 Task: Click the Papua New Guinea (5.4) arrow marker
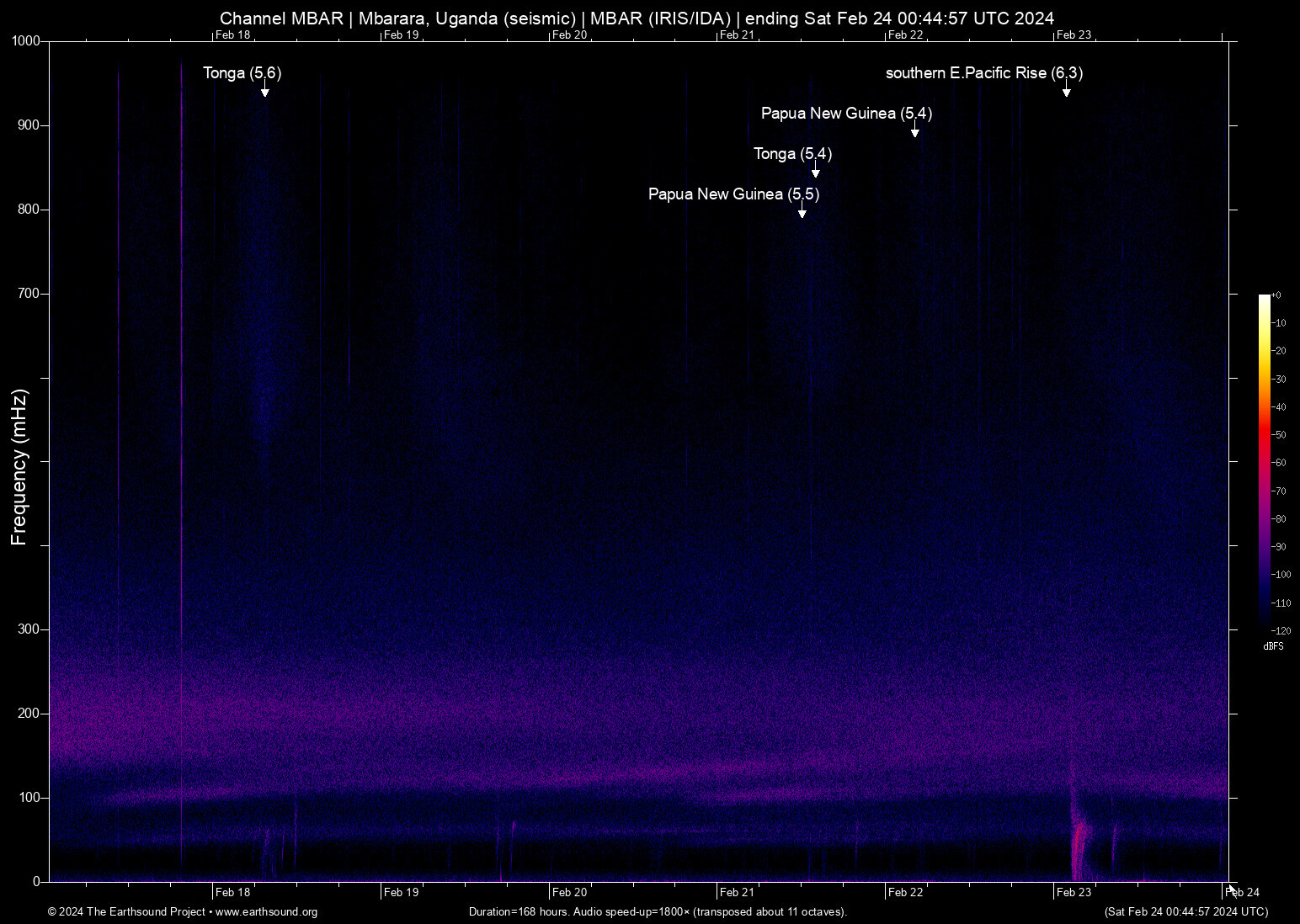(915, 130)
